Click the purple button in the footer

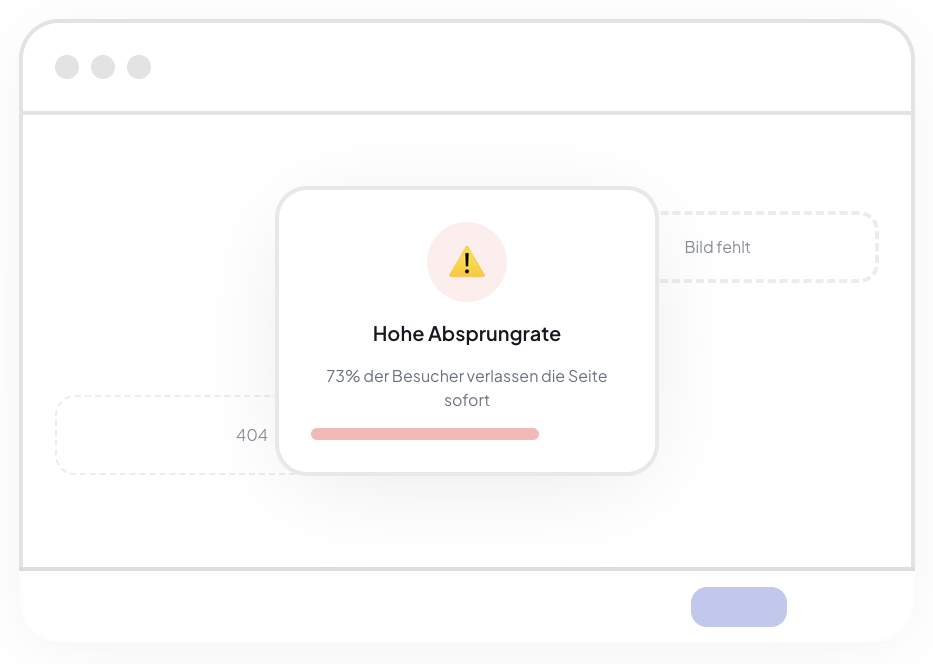point(738,607)
